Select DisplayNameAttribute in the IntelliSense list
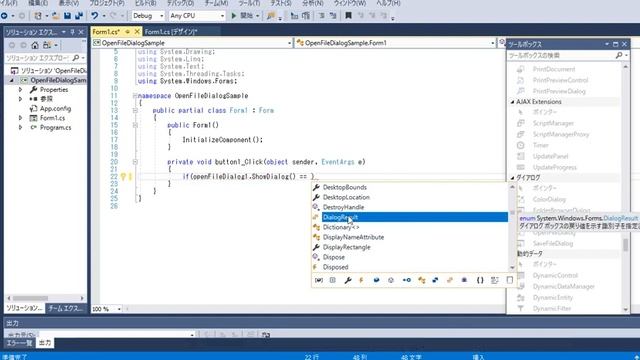Image resolution: width=640 pixels, height=360 pixels. pyautogui.click(x=410, y=237)
